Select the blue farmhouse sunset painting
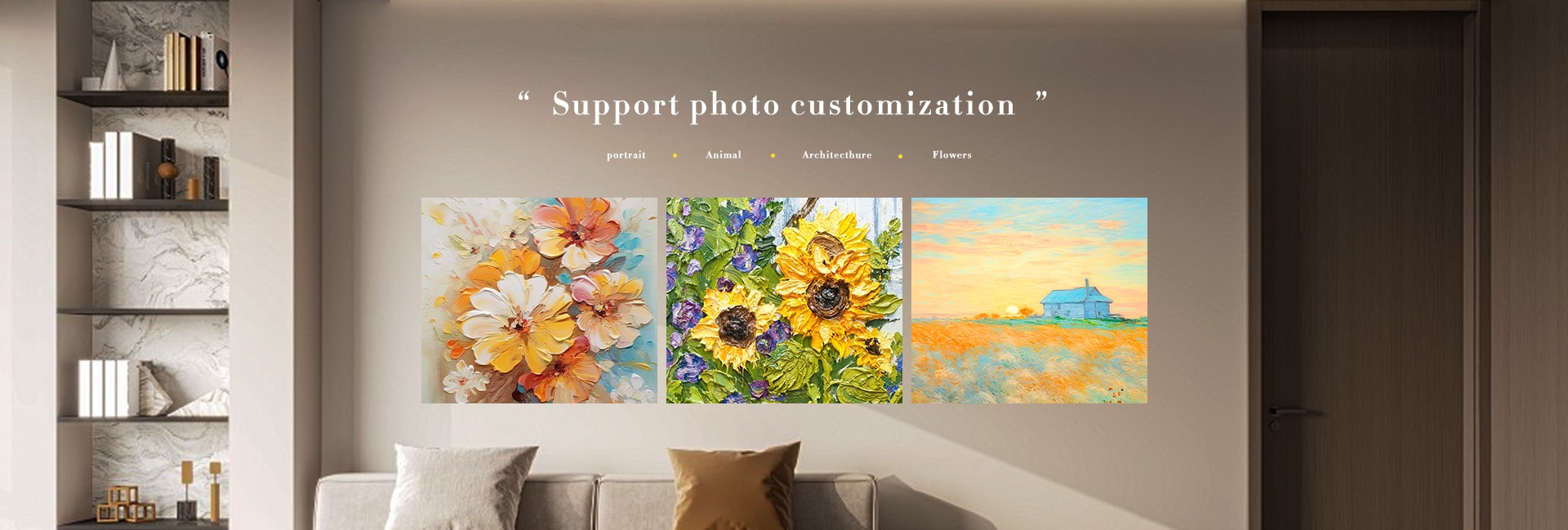Viewport: 1568px width, 530px height. [1029, 300]
